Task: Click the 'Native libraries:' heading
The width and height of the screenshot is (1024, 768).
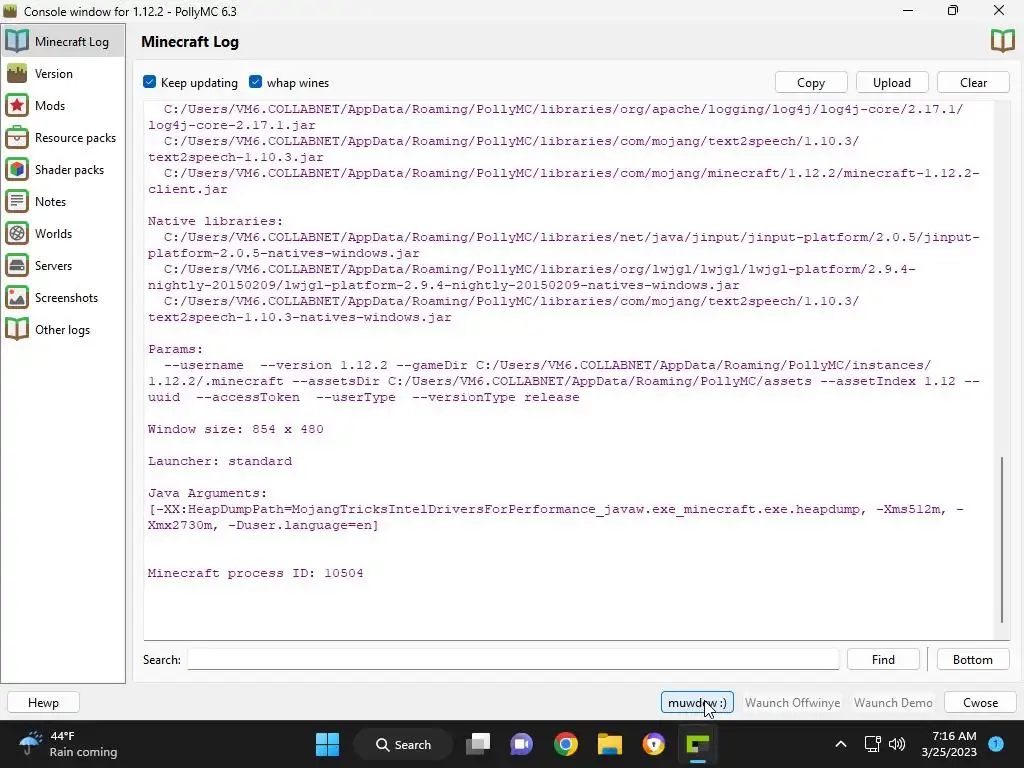Action: click(216, 221)
